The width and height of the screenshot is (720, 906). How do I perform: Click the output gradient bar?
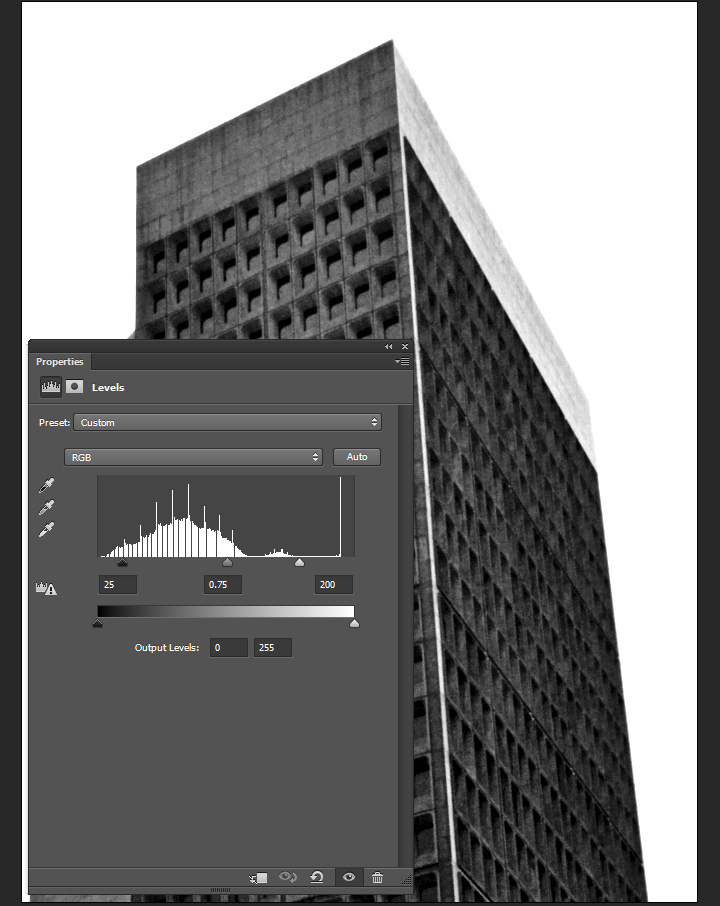click(x=226, y=611)
